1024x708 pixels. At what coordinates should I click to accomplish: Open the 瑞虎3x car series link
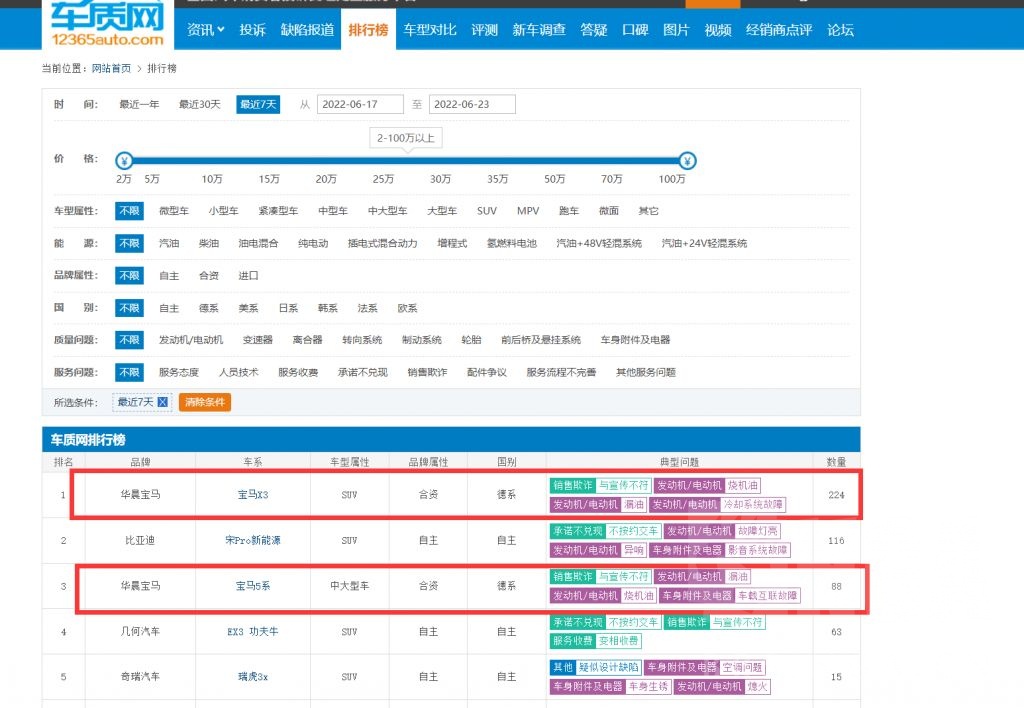point(253,677)
